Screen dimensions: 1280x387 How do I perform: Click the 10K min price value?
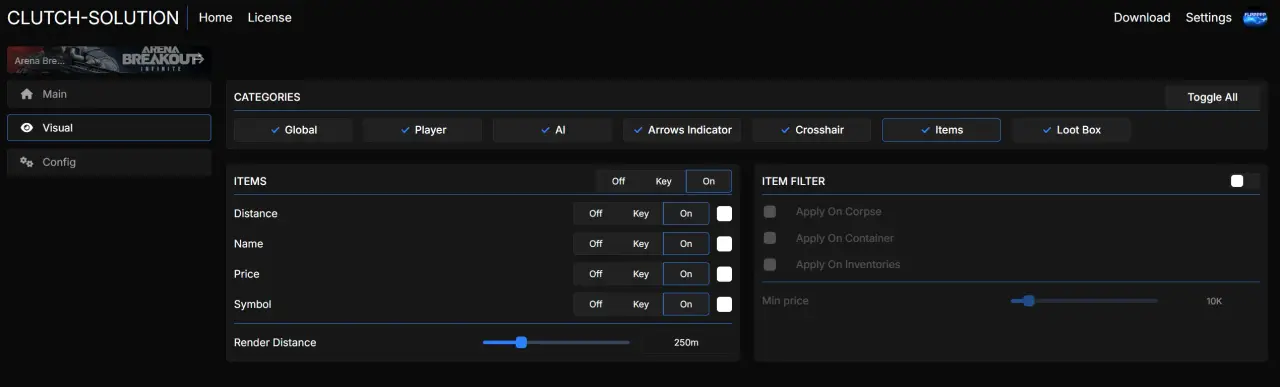pos(1214,301)
